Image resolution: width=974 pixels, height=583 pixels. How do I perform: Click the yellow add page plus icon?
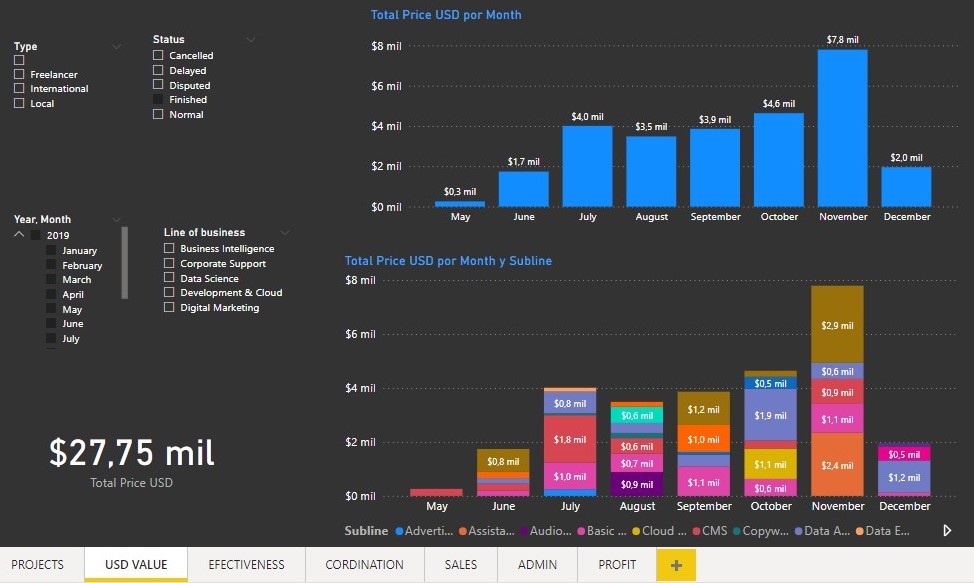pos(676,565)
